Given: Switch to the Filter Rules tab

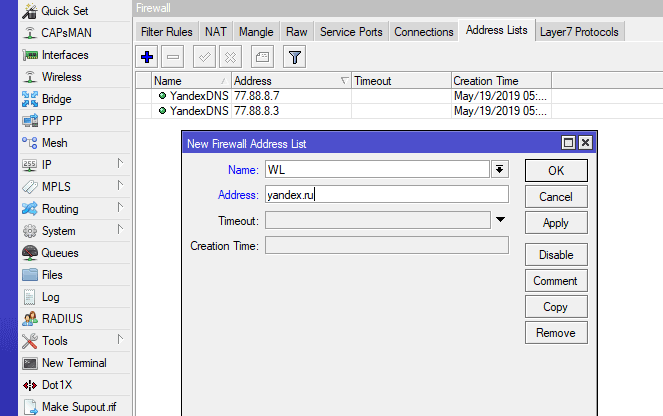Looking at the screenshot, I should (x=167, y=32).
